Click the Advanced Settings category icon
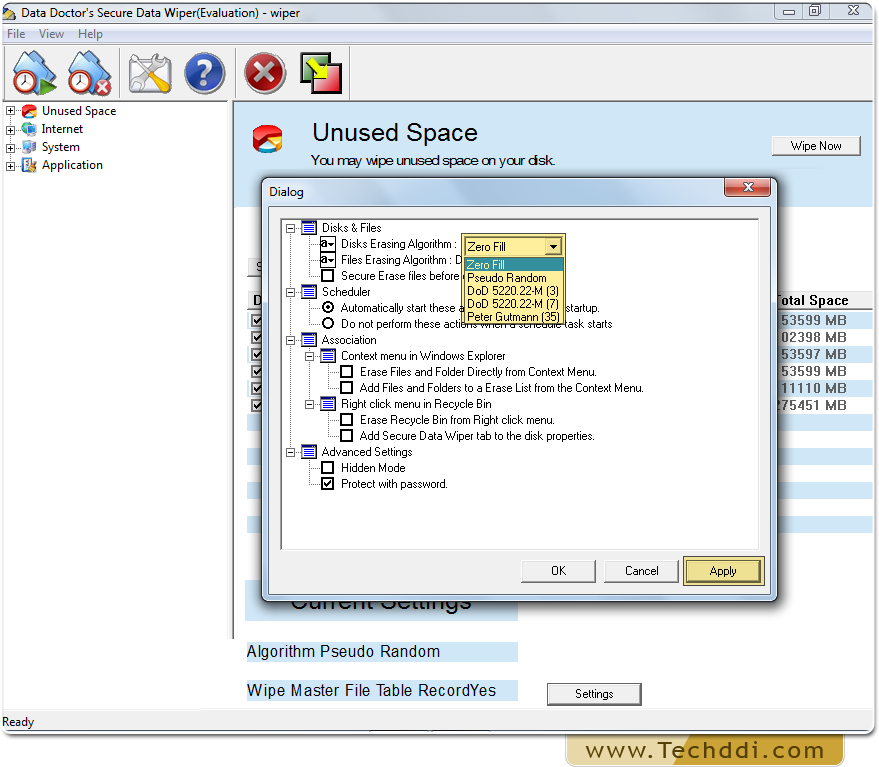 309,452
